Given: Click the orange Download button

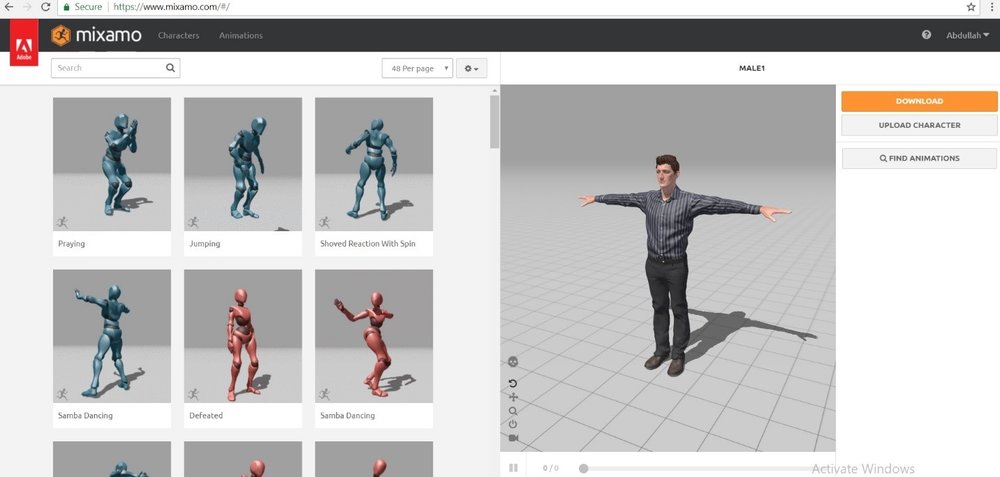Looking at the screenshot, I should coord(919,101).
